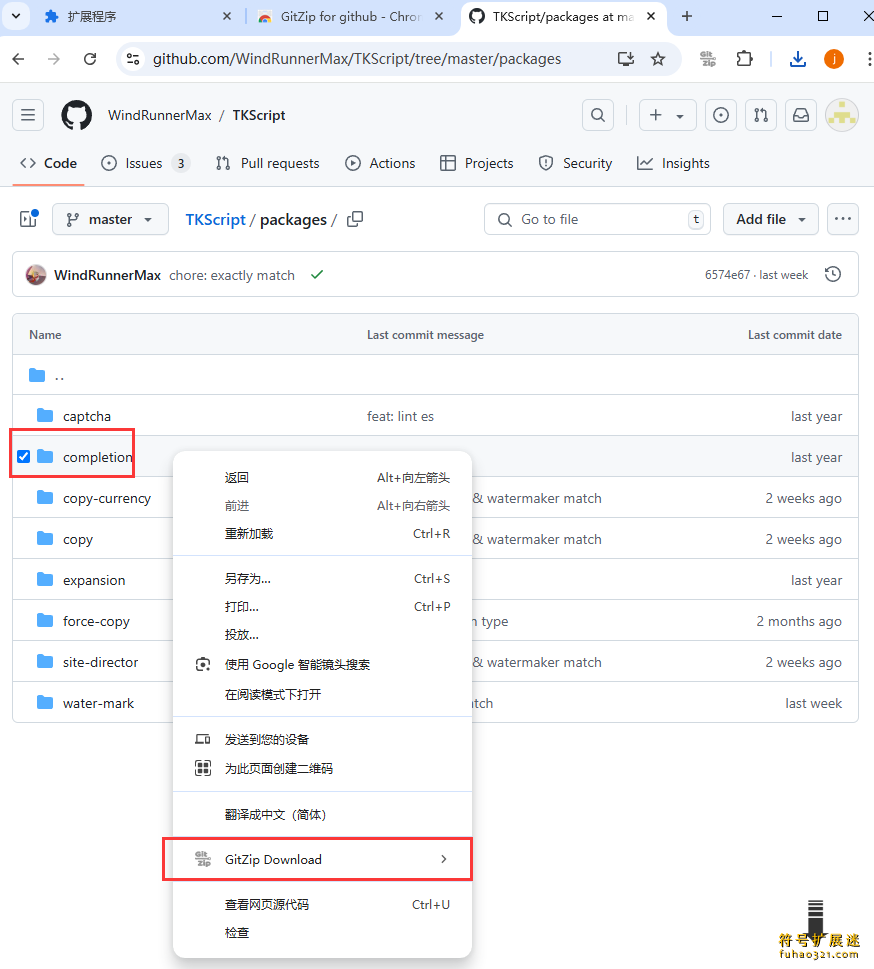Open the GitHub home logo
Viewport: 874px width, 969px height.
77,115
